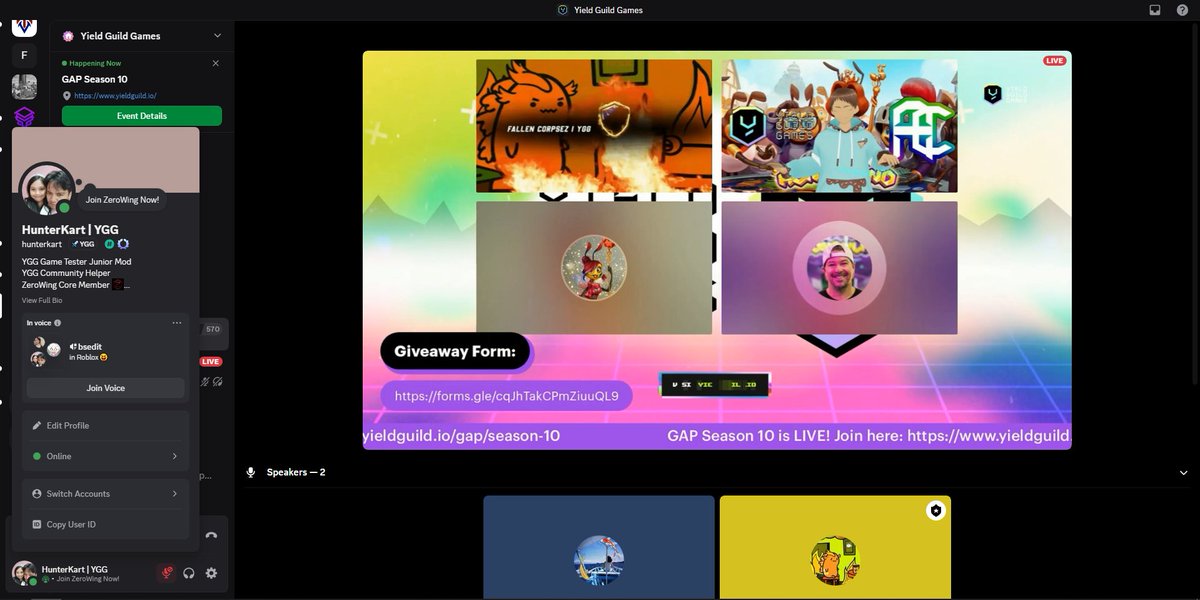Click the forms.gle giveaway link in stream
The width and height of the screenshot is (1200, 600).
tap(507, 396)
